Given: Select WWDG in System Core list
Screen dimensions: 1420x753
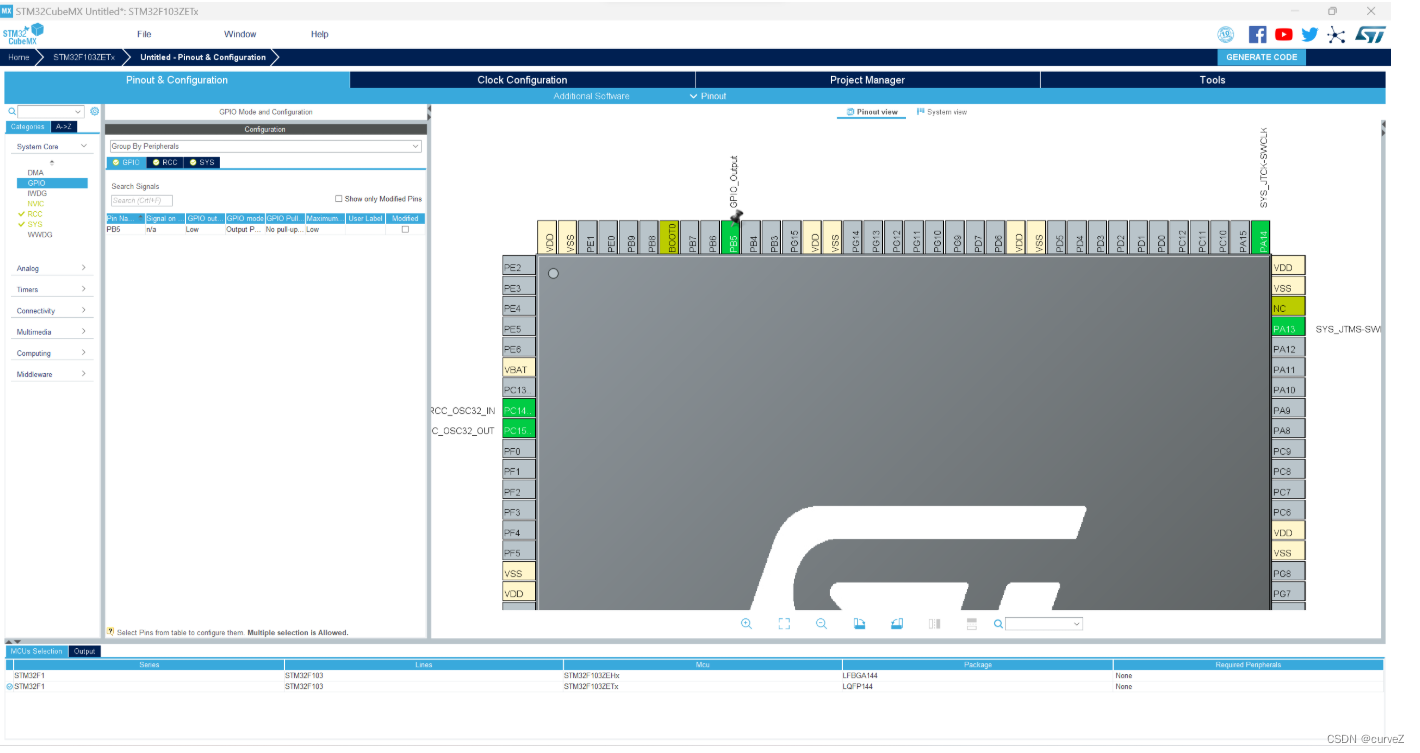Looking at the screenshot, I should click(x=40, y=234).
